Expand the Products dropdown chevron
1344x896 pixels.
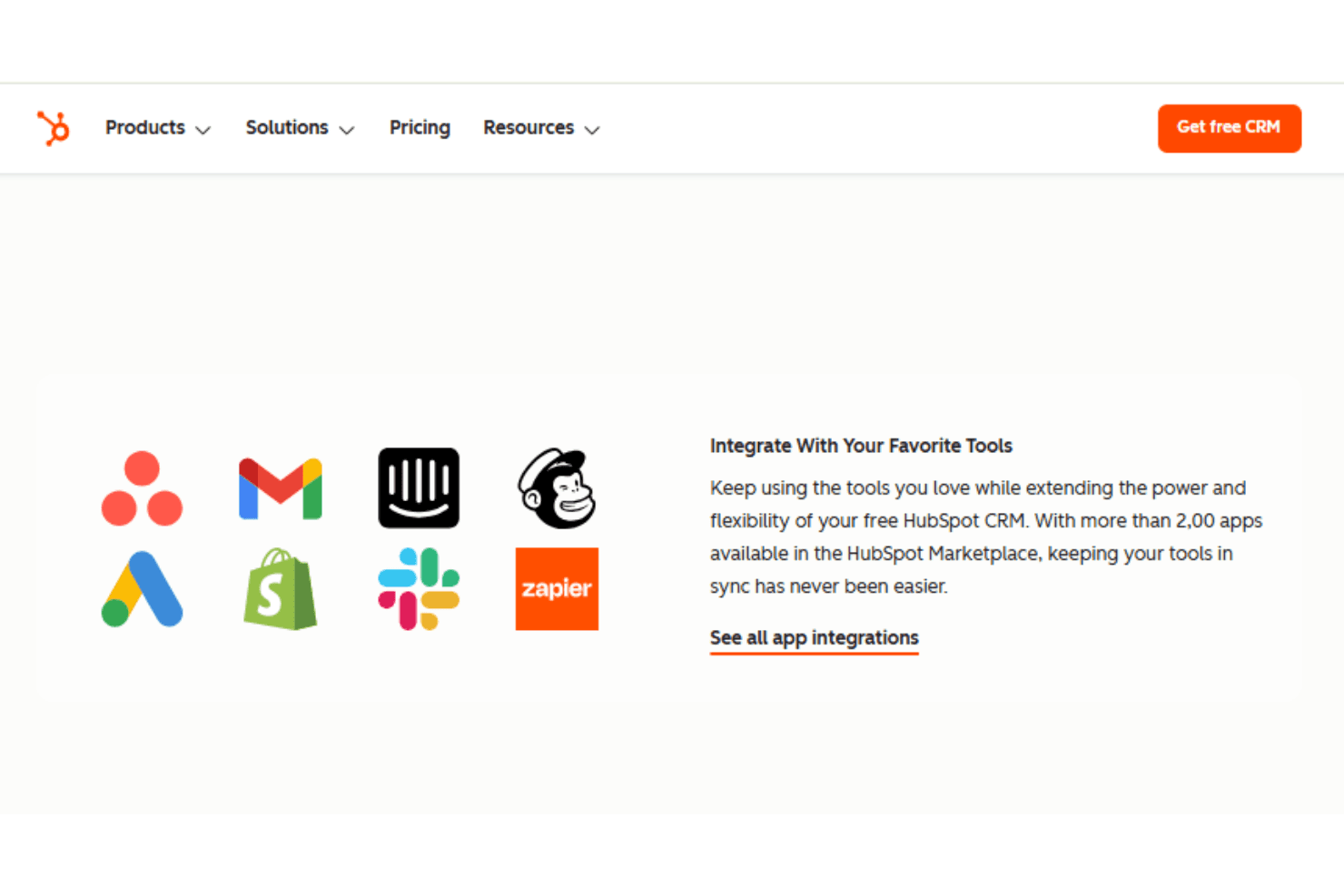click(203, 130)
